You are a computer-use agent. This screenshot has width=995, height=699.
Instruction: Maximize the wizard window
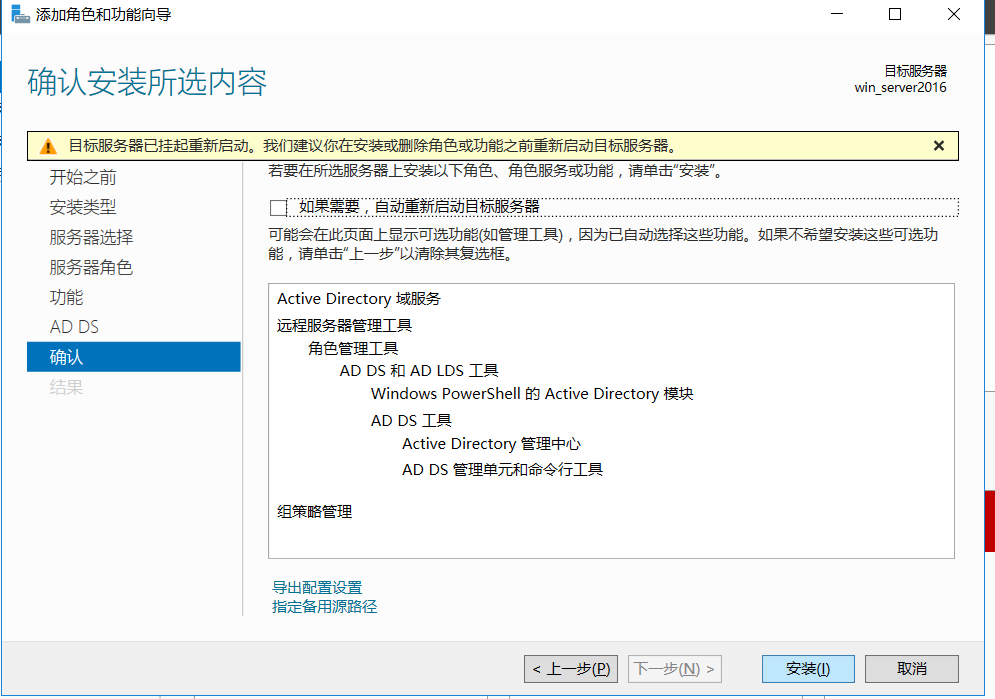[895, 14]
